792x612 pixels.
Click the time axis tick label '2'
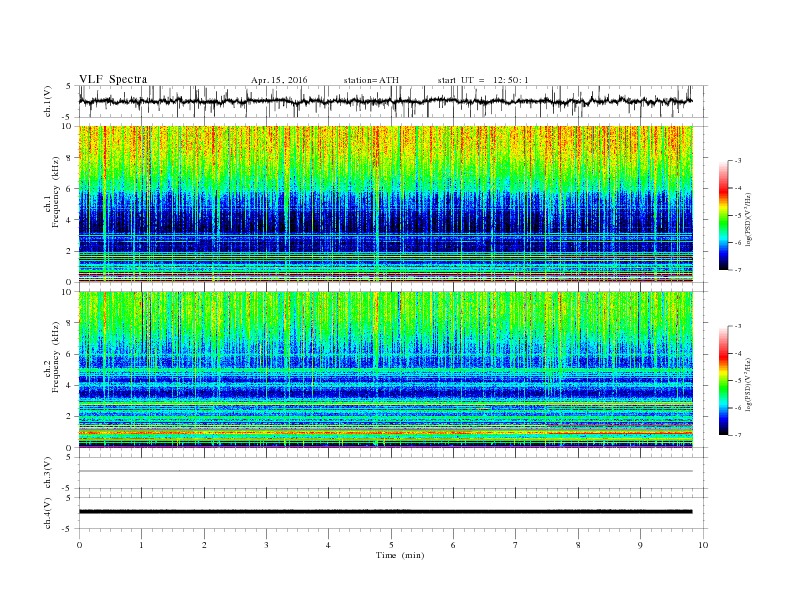pyautogui.click(x=204, y=545)
